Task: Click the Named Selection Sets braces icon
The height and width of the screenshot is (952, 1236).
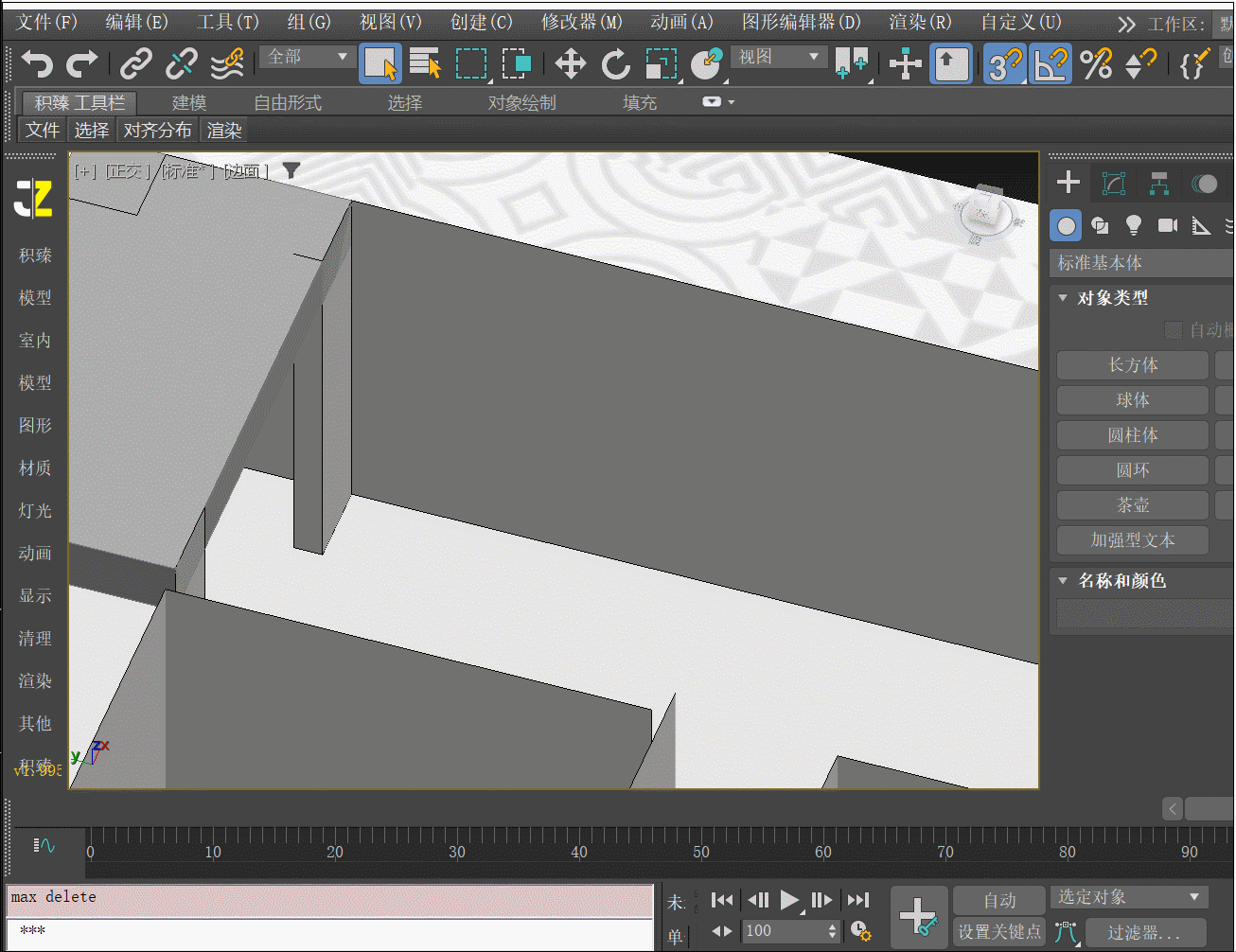Action: [x=1194, y=64]
